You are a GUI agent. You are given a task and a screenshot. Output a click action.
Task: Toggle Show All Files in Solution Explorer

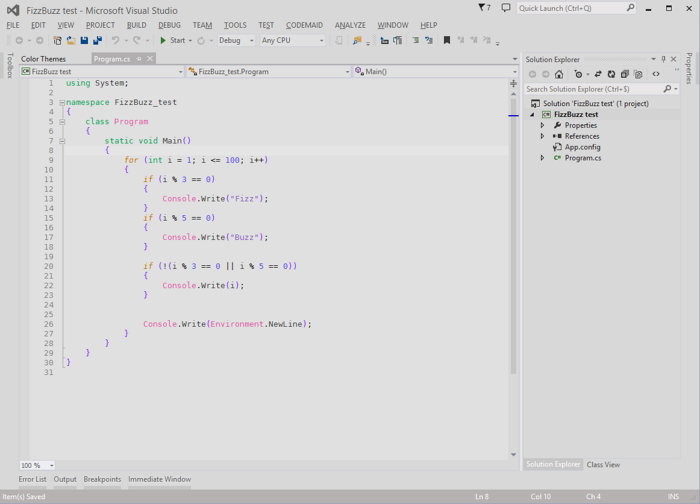(638, 74)
